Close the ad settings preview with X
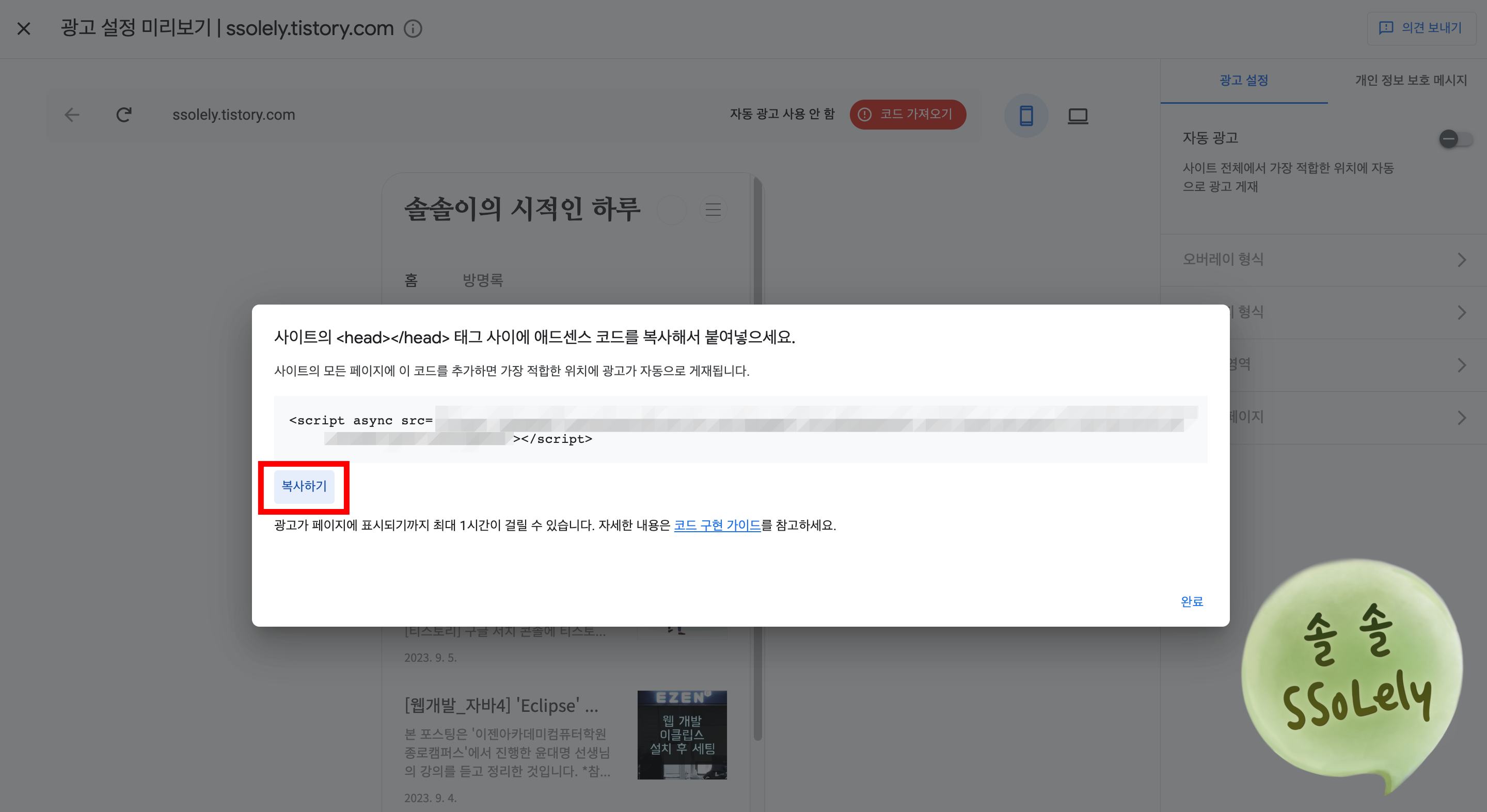The image size is (1487, 812). [24, 28]
